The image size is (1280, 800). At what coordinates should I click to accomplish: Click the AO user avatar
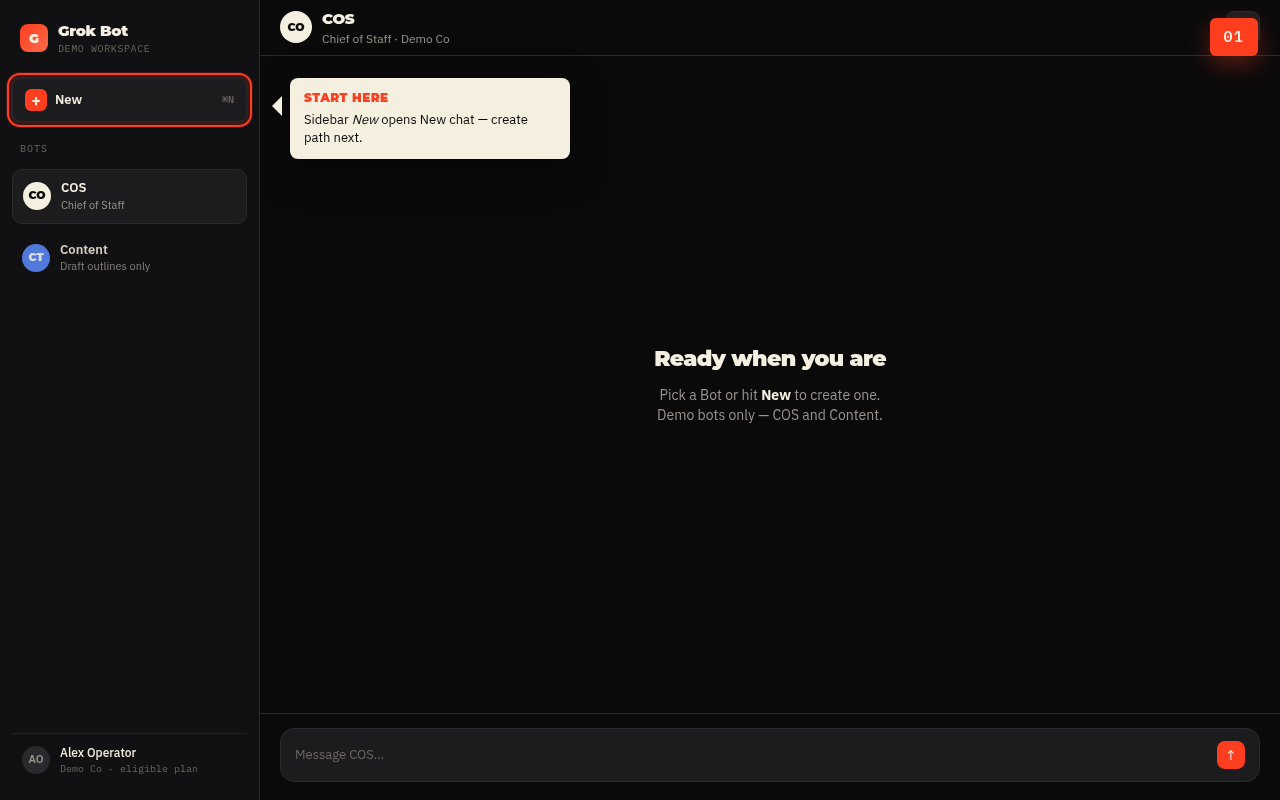(x=36, y=760)
